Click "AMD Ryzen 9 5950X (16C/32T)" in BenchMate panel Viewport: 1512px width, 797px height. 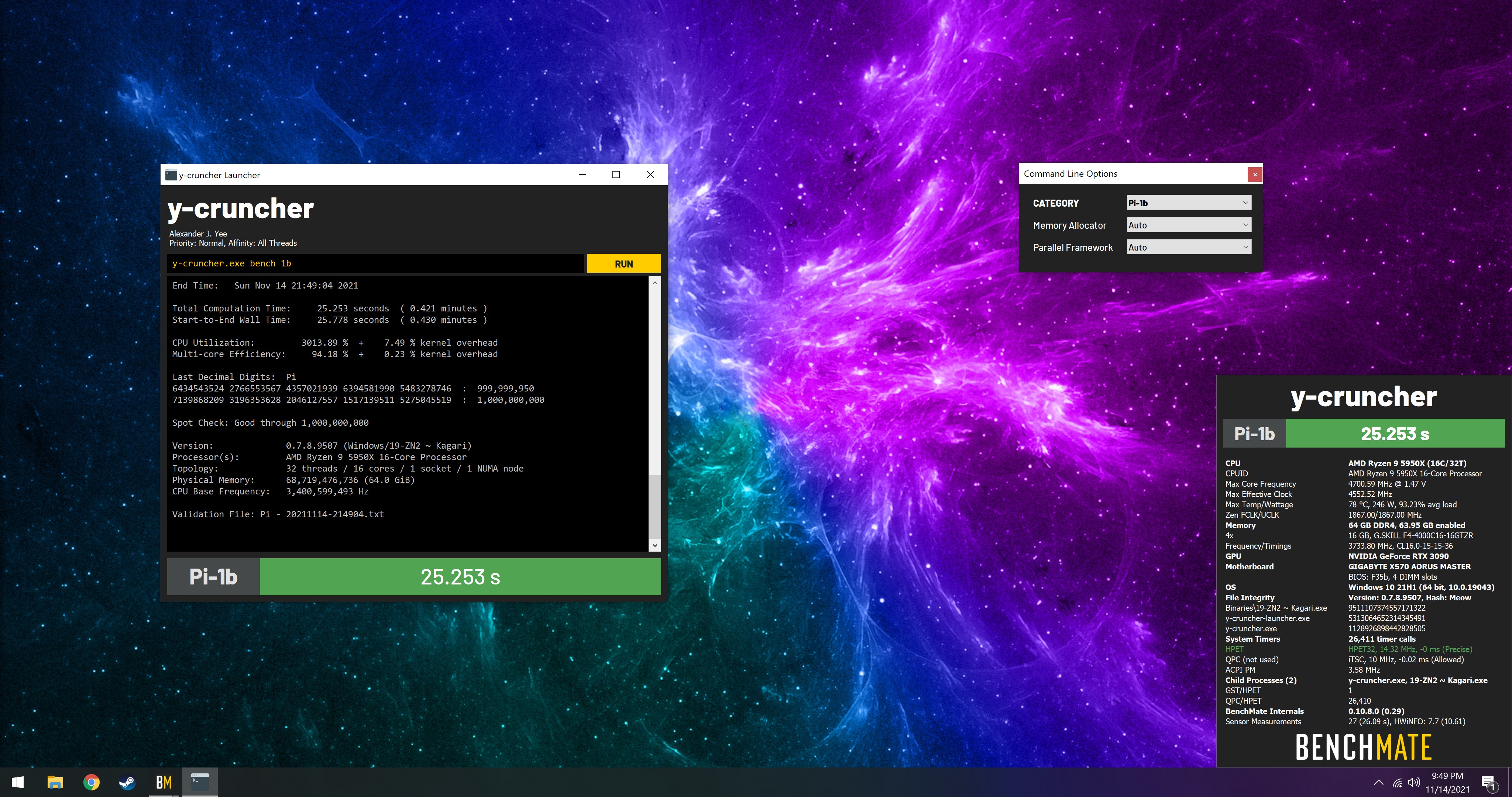[x=1407, y=464]
